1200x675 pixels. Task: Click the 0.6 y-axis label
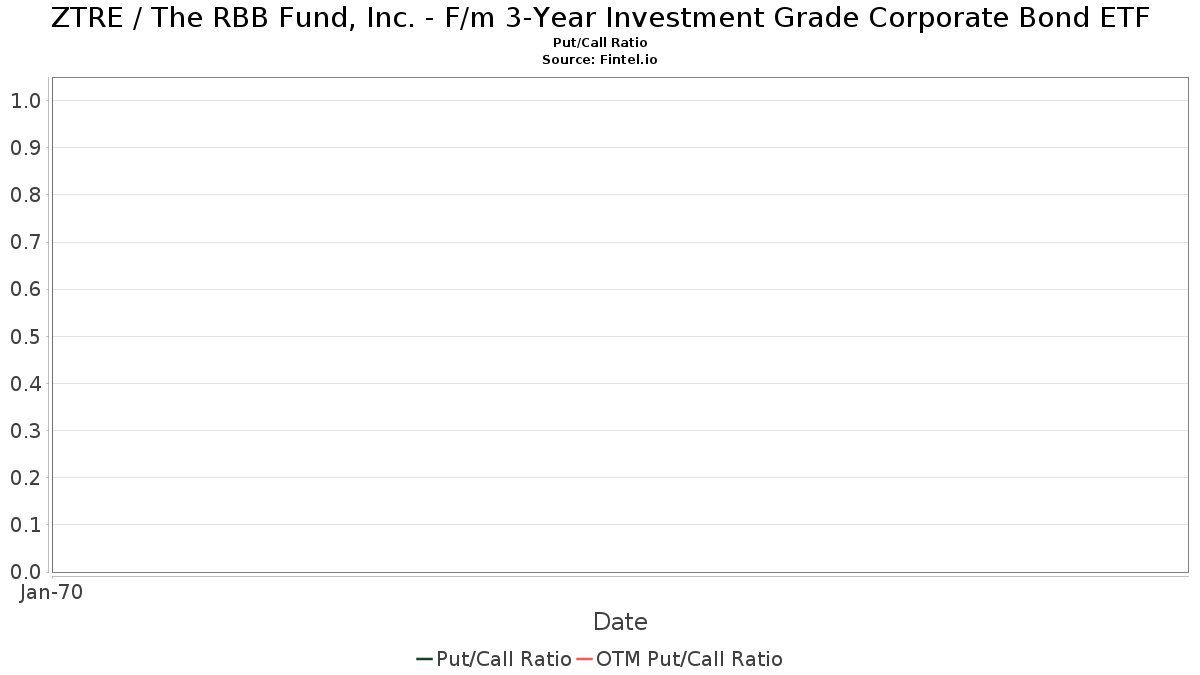pos(25,289)
